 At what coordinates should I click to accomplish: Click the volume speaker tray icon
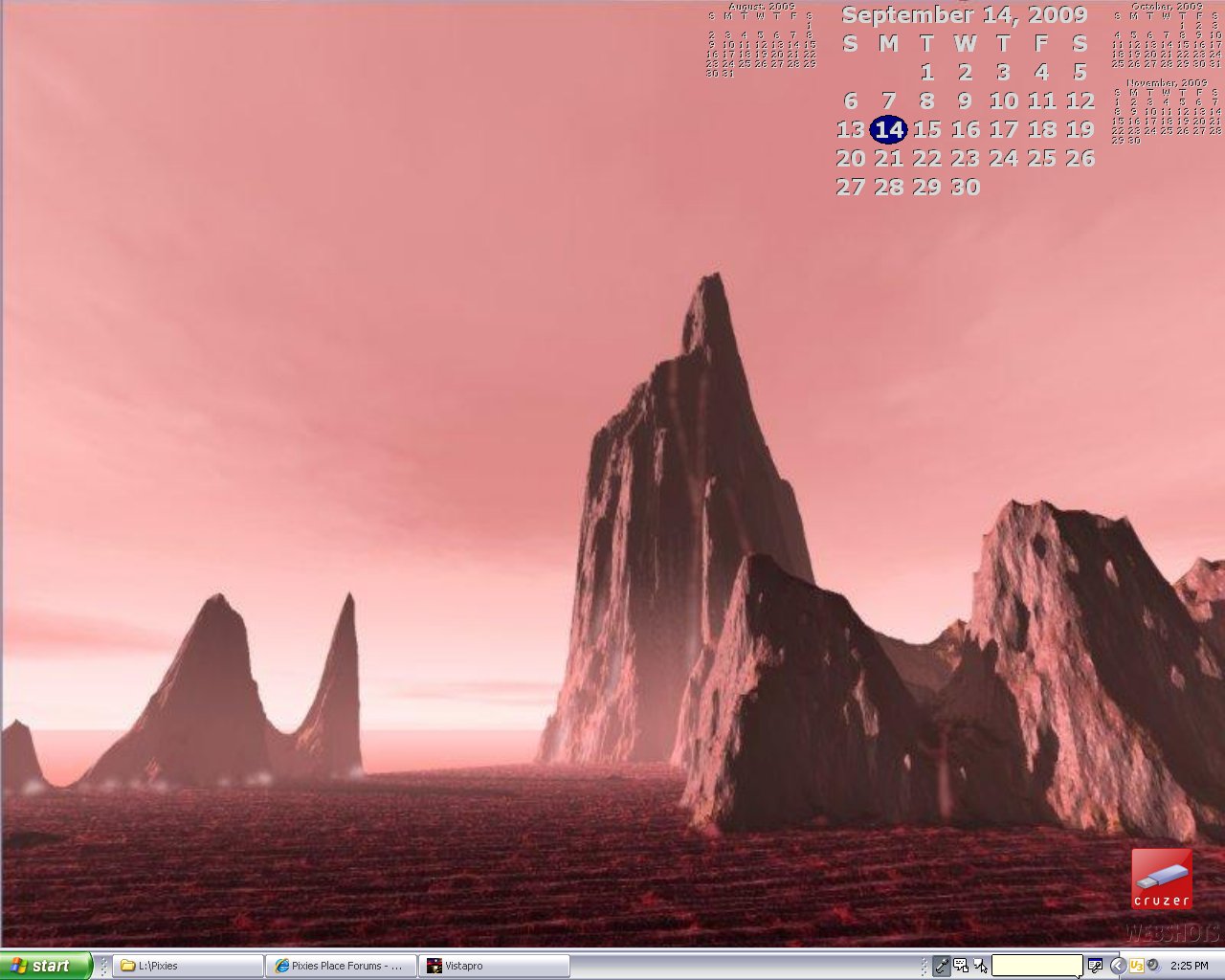point(1153,966)
